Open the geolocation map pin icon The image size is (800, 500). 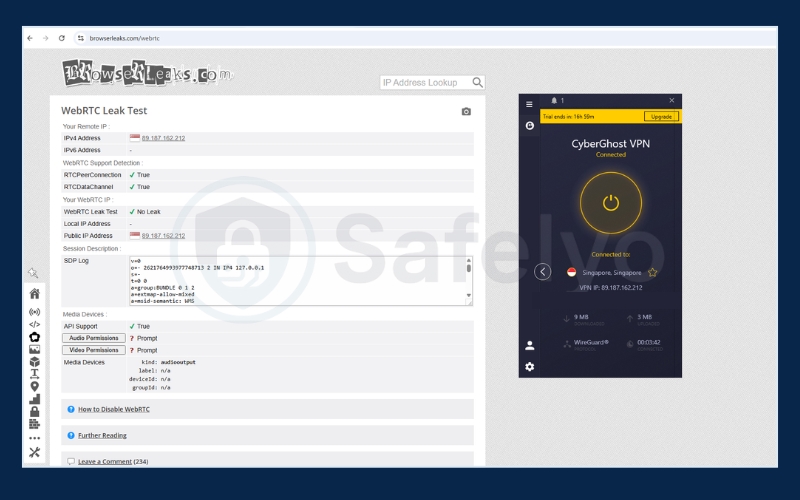35,387
